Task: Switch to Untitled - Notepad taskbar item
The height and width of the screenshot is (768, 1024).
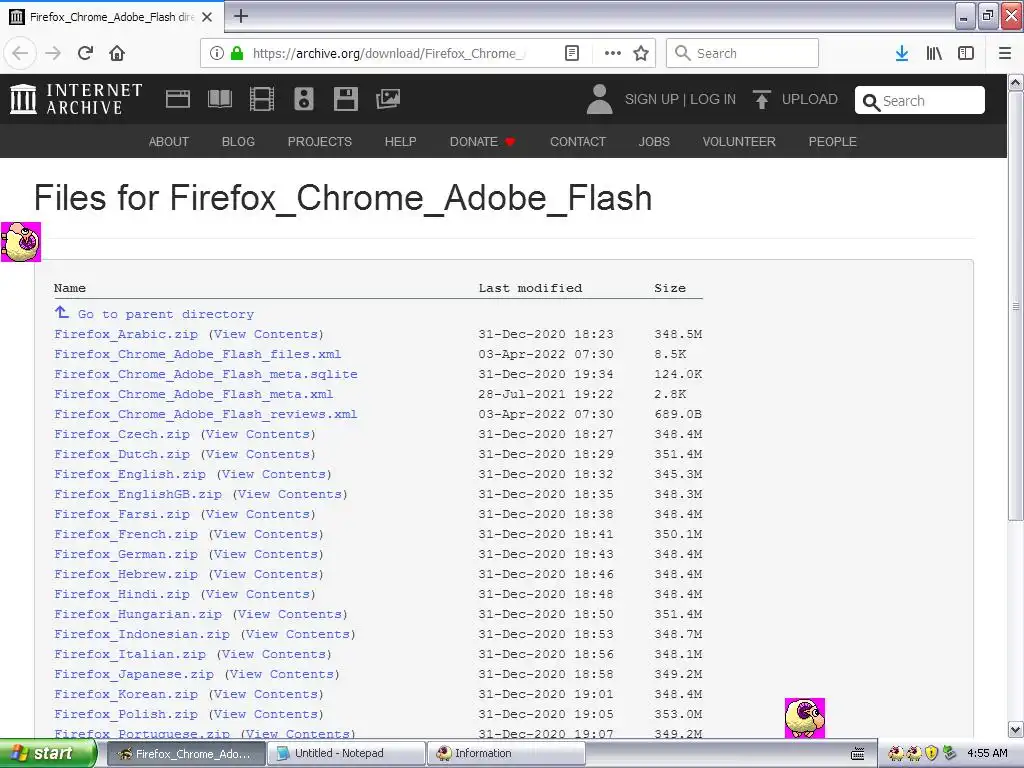Action: [x=345, y=754]
